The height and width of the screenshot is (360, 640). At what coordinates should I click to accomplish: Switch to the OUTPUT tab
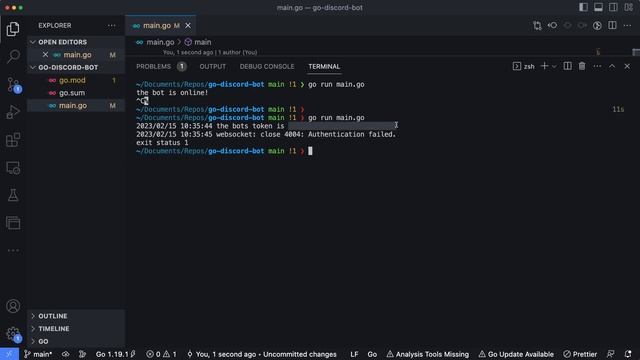click(x=212, y=67)
